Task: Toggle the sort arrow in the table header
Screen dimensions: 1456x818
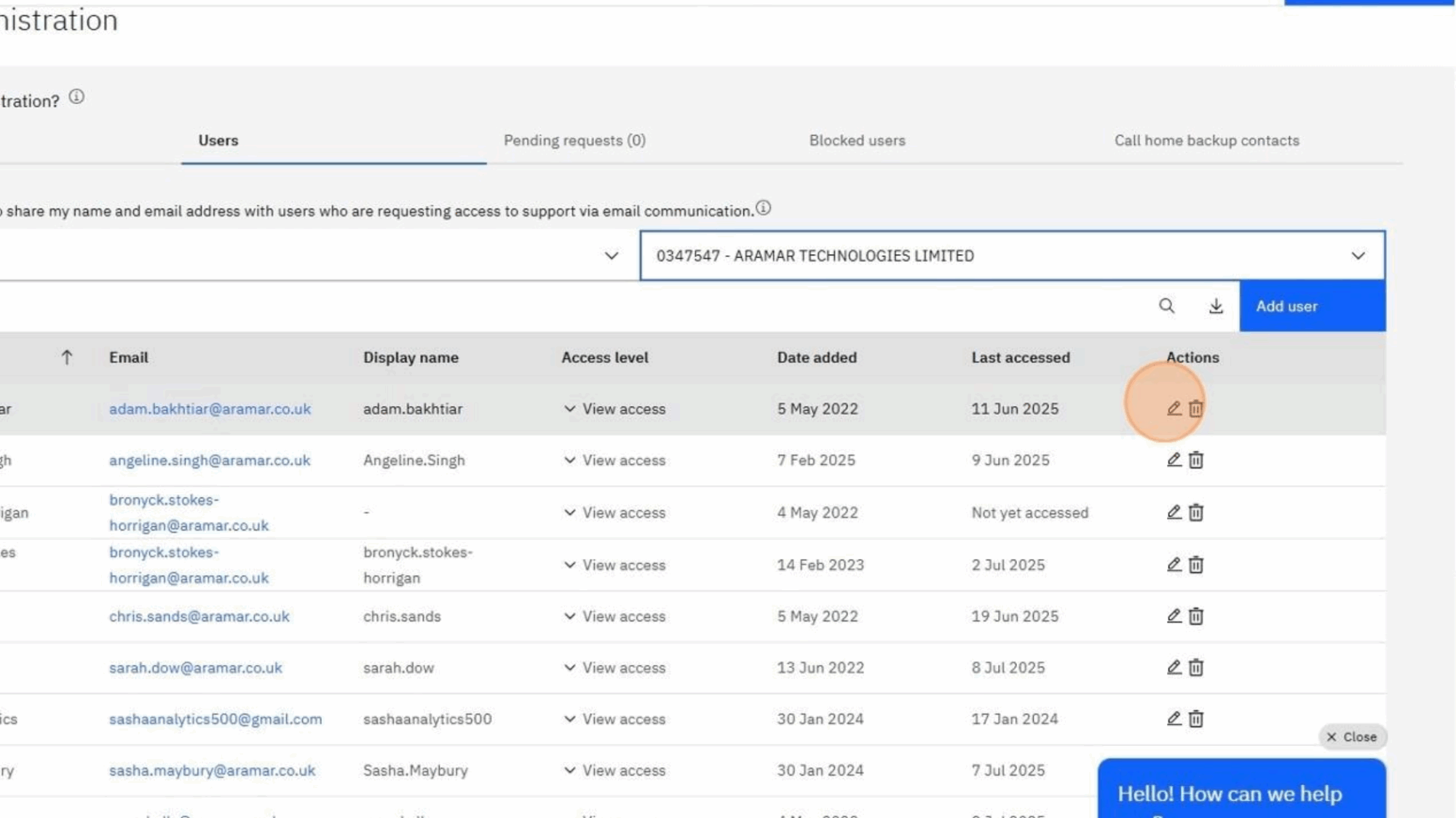Action: point(68,357)
